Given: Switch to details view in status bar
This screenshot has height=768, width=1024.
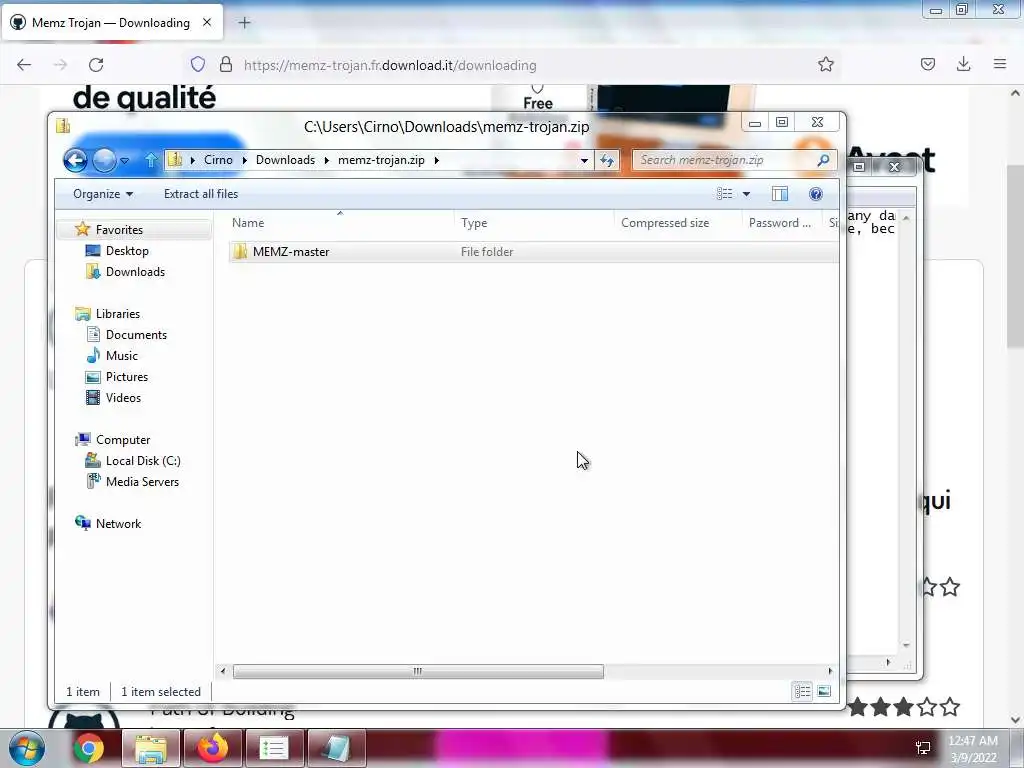Looking at the screenshot, I should point(803,691).
